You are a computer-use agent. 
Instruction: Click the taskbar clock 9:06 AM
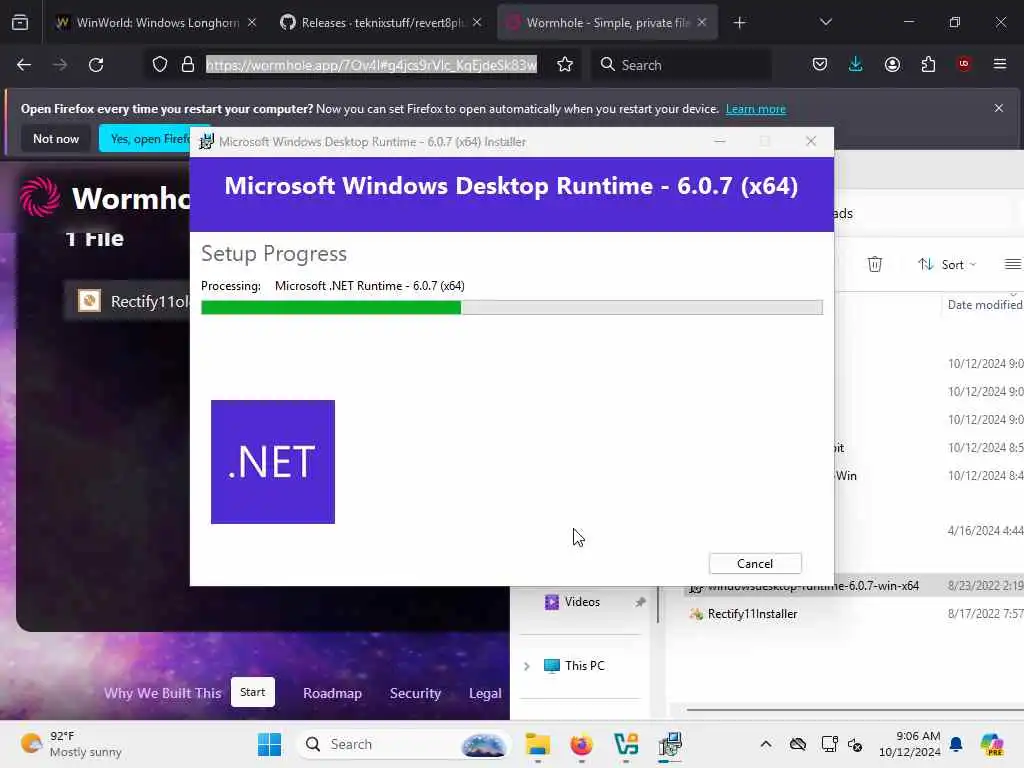coord(910,744)
